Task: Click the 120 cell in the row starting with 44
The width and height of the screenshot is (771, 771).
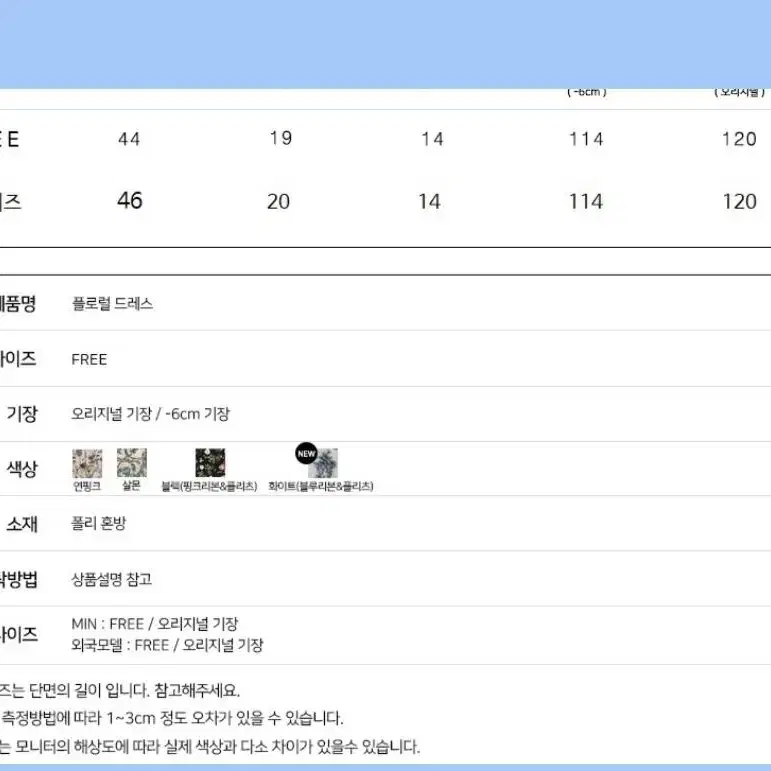Action: coord(739,139)
